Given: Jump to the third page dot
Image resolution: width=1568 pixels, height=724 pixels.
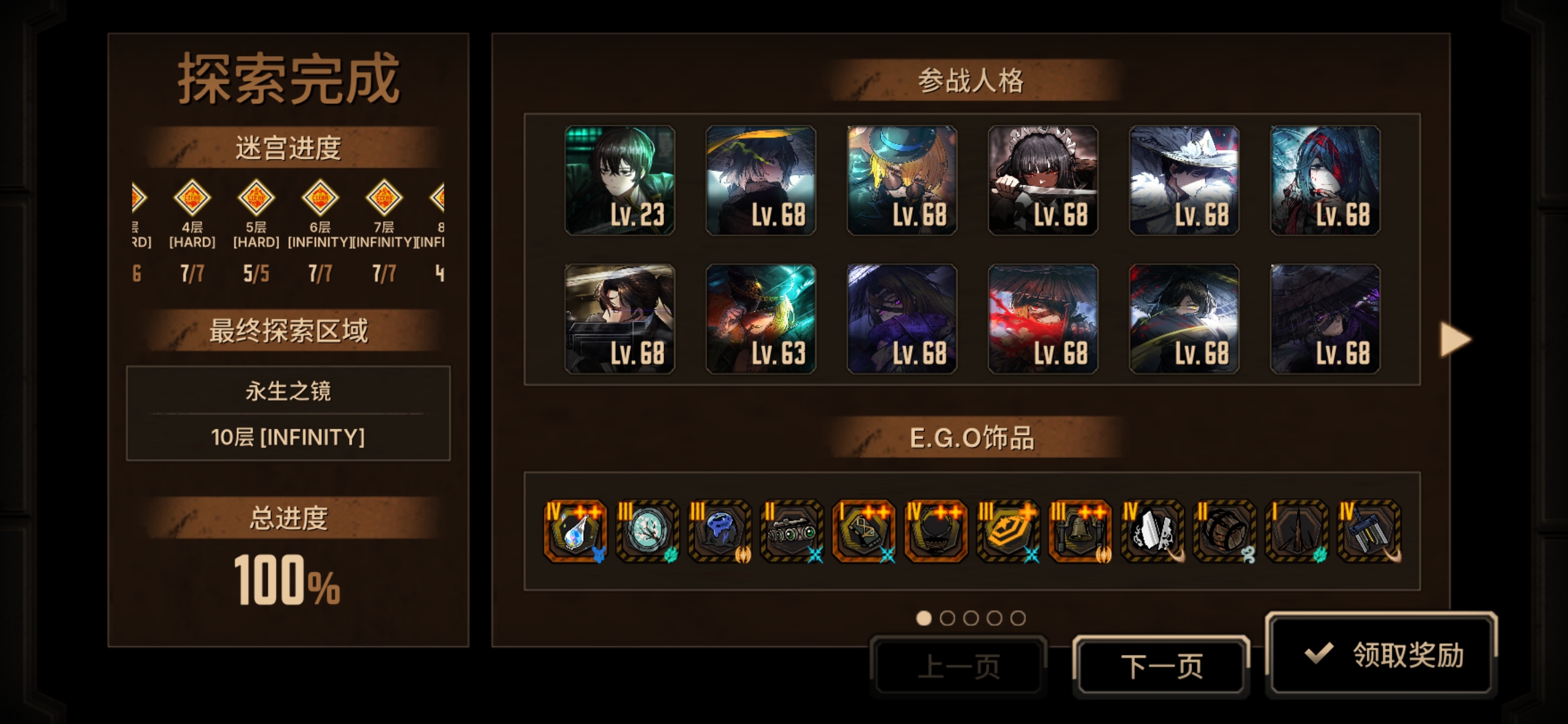Looking at the screenshot, I should (971, 618).
